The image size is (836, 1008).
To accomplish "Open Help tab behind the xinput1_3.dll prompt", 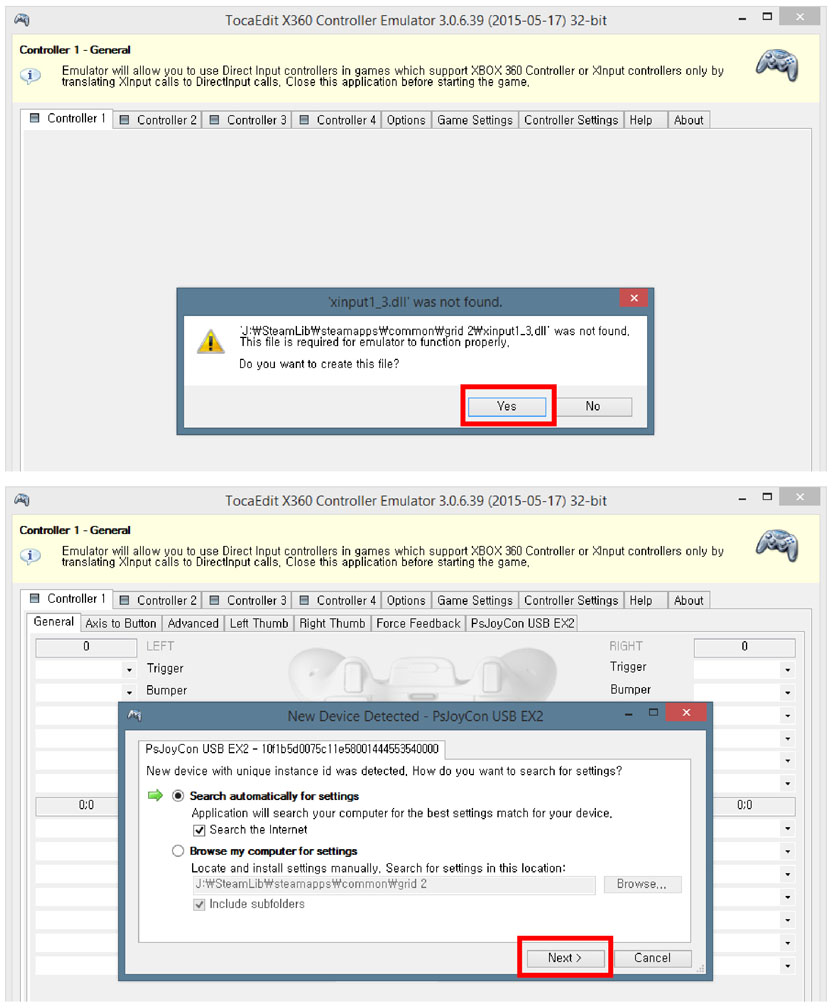I will 646,120.
